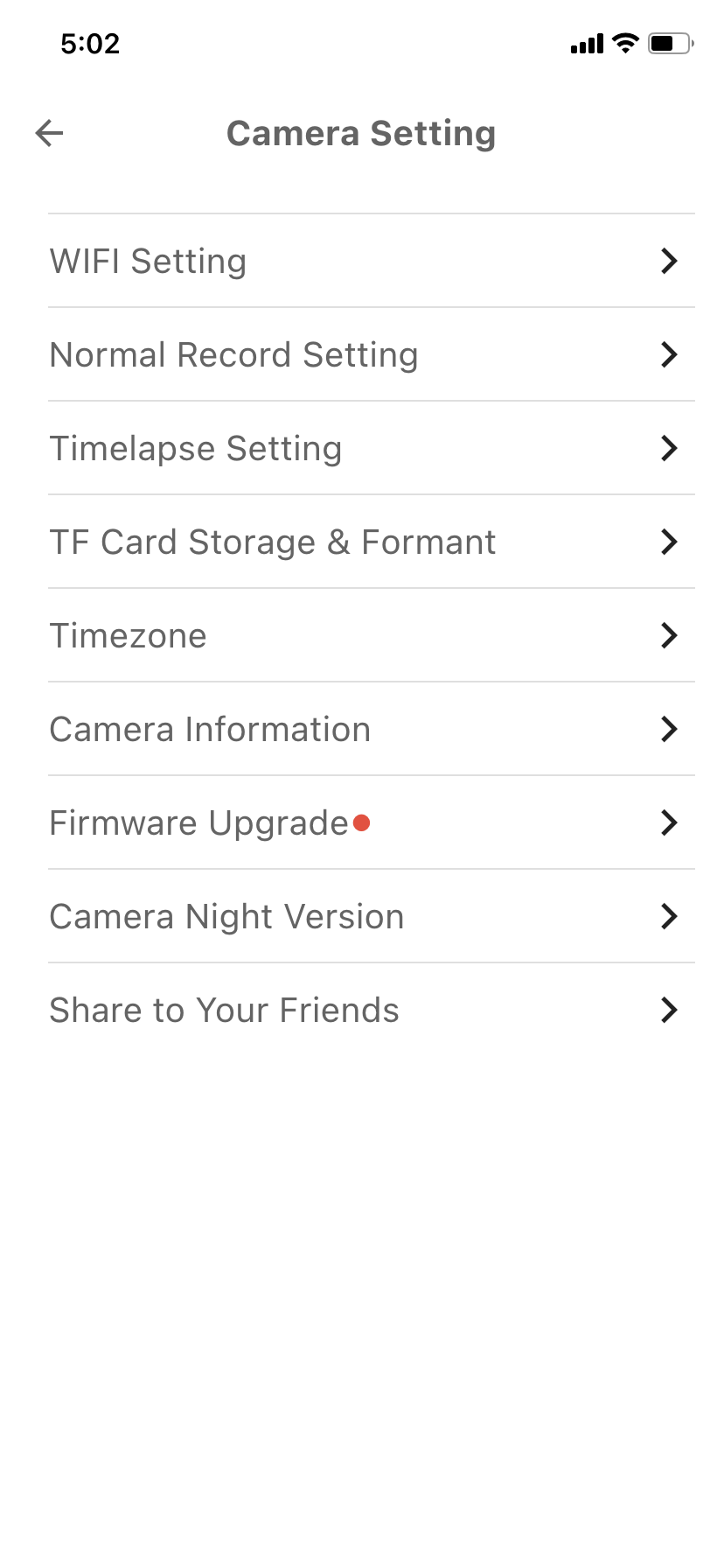Tap the cellular signal bars icon
This screenshot has height=1568, width=724.
587,44
